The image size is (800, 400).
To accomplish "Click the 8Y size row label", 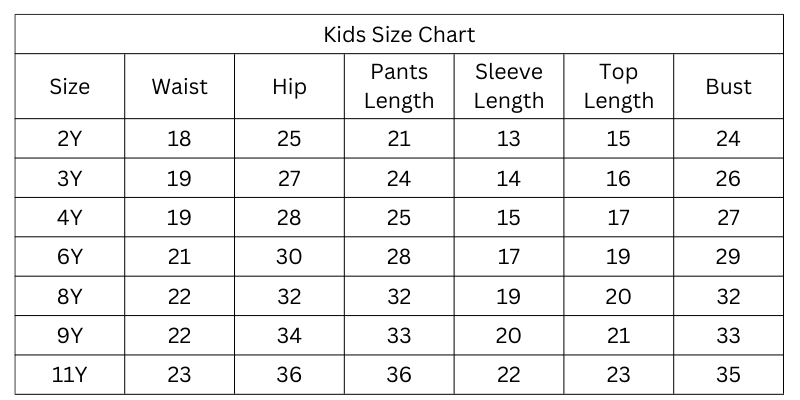I will pos(70,297).
